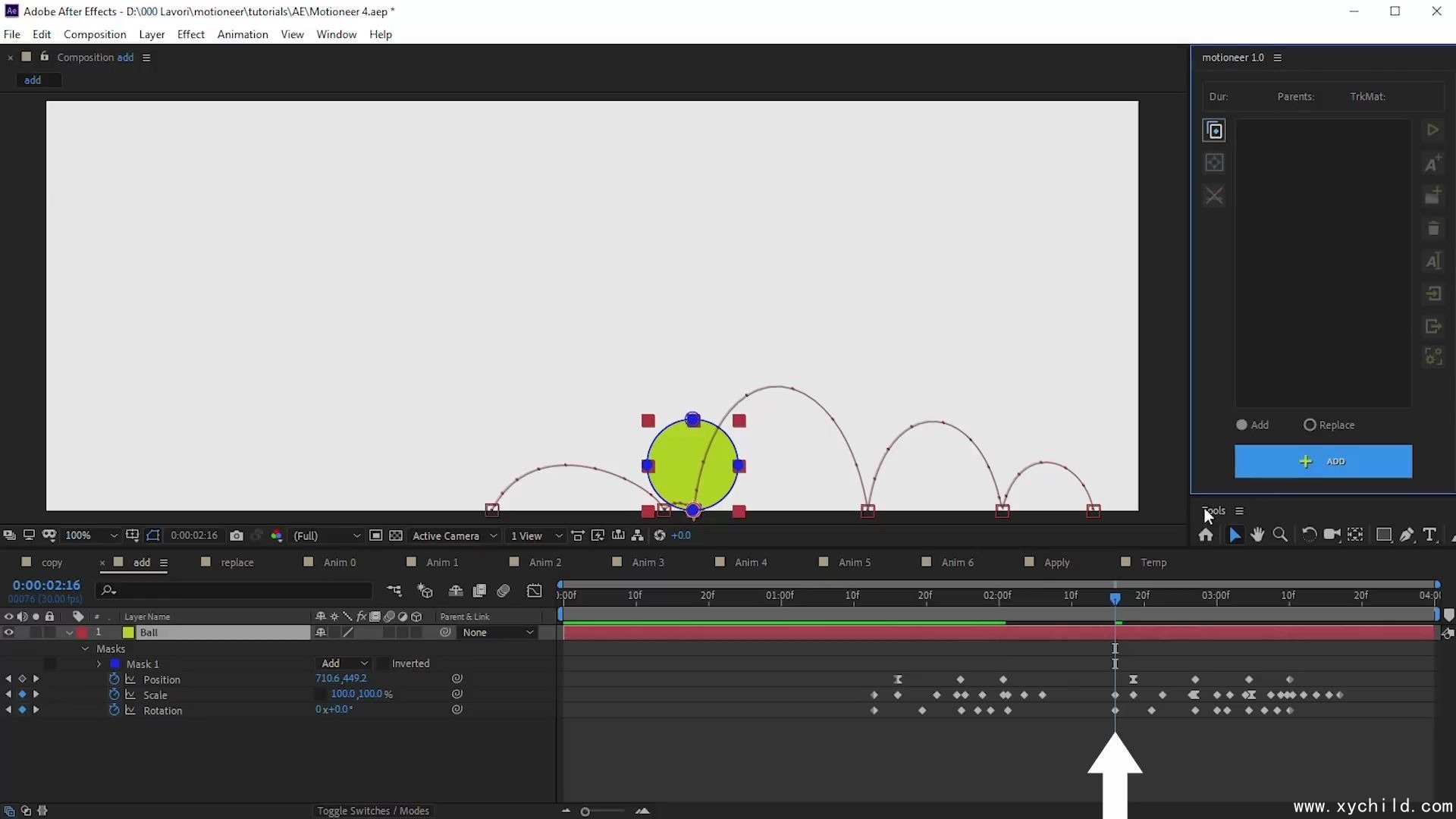Toggle transparency grid in viewer

coord(396,535)
